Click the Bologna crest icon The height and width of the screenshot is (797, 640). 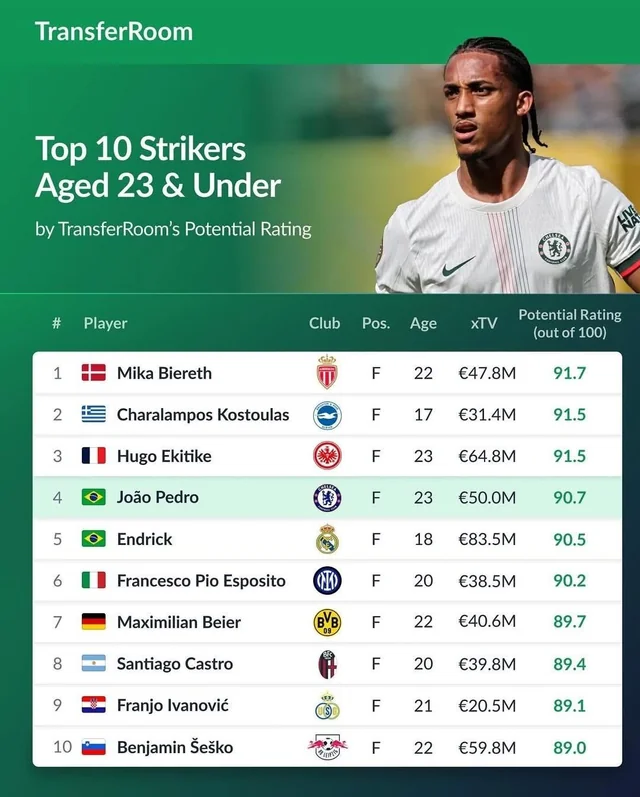pos(327,664)
